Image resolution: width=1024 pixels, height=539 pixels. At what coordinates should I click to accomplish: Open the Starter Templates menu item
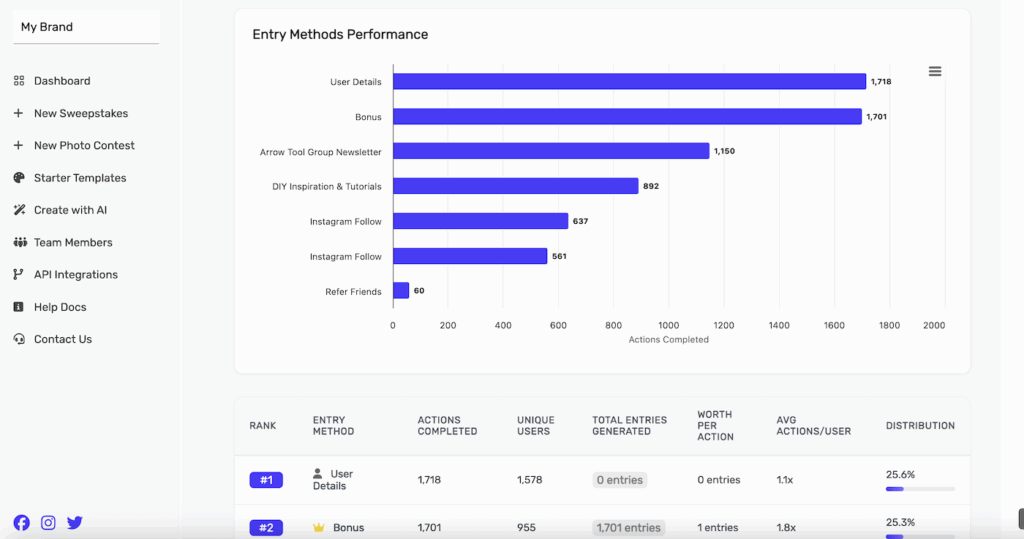click(80, 178)
